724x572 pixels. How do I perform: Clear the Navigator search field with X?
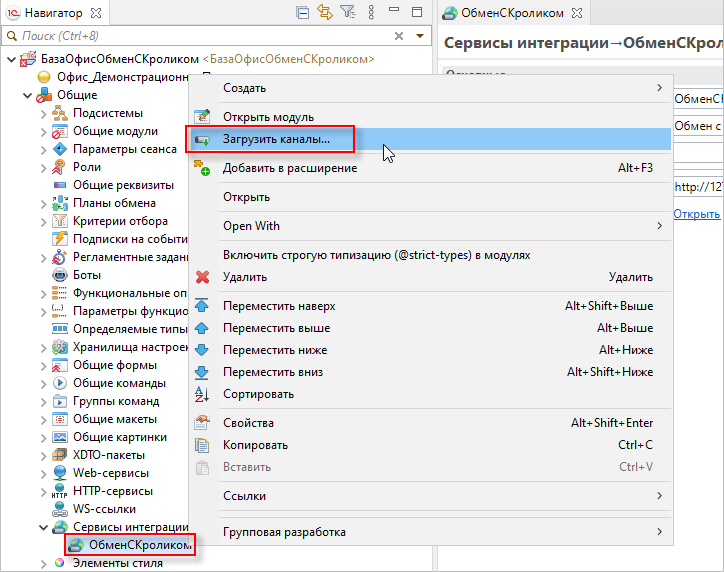(x=401, y=36)
